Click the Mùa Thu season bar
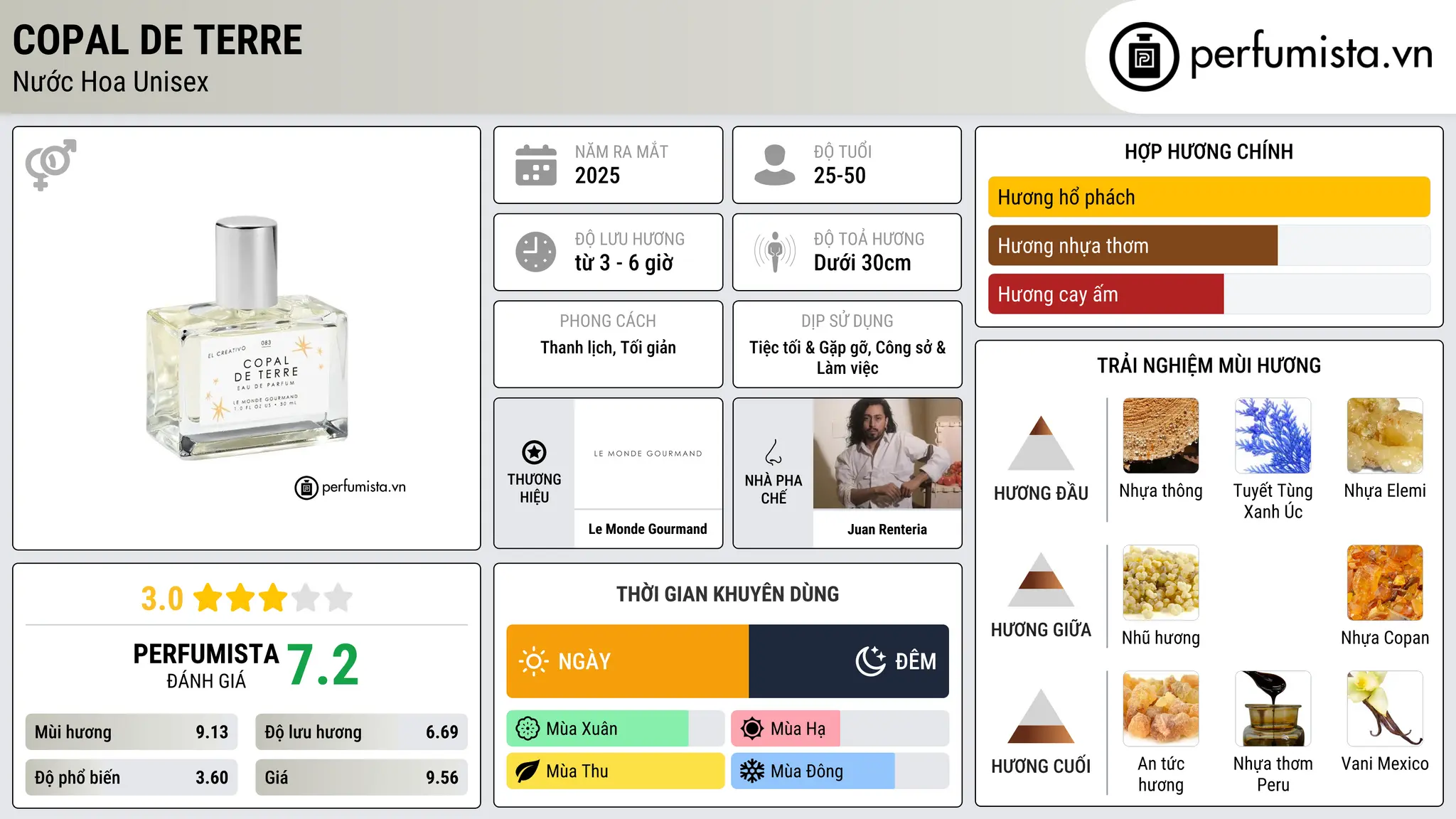1456x819 pixels. [x=616, y=771]
